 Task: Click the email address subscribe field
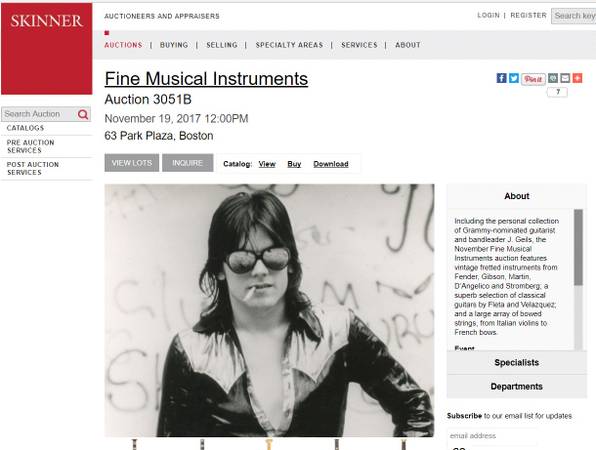pyautogui.click(x=493, y=436)
